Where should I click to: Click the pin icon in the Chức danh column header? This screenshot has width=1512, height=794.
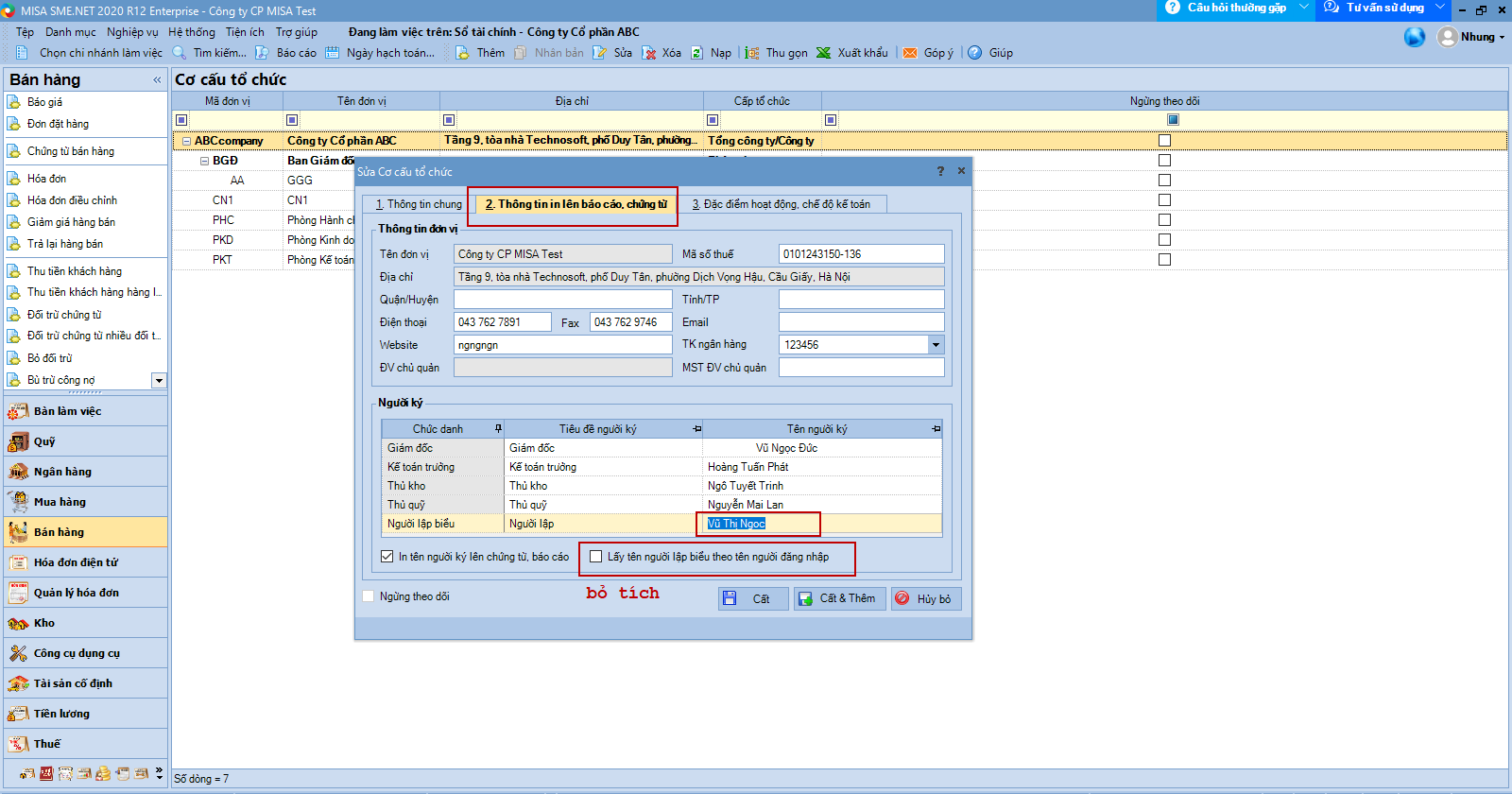[x=498, y=429]
